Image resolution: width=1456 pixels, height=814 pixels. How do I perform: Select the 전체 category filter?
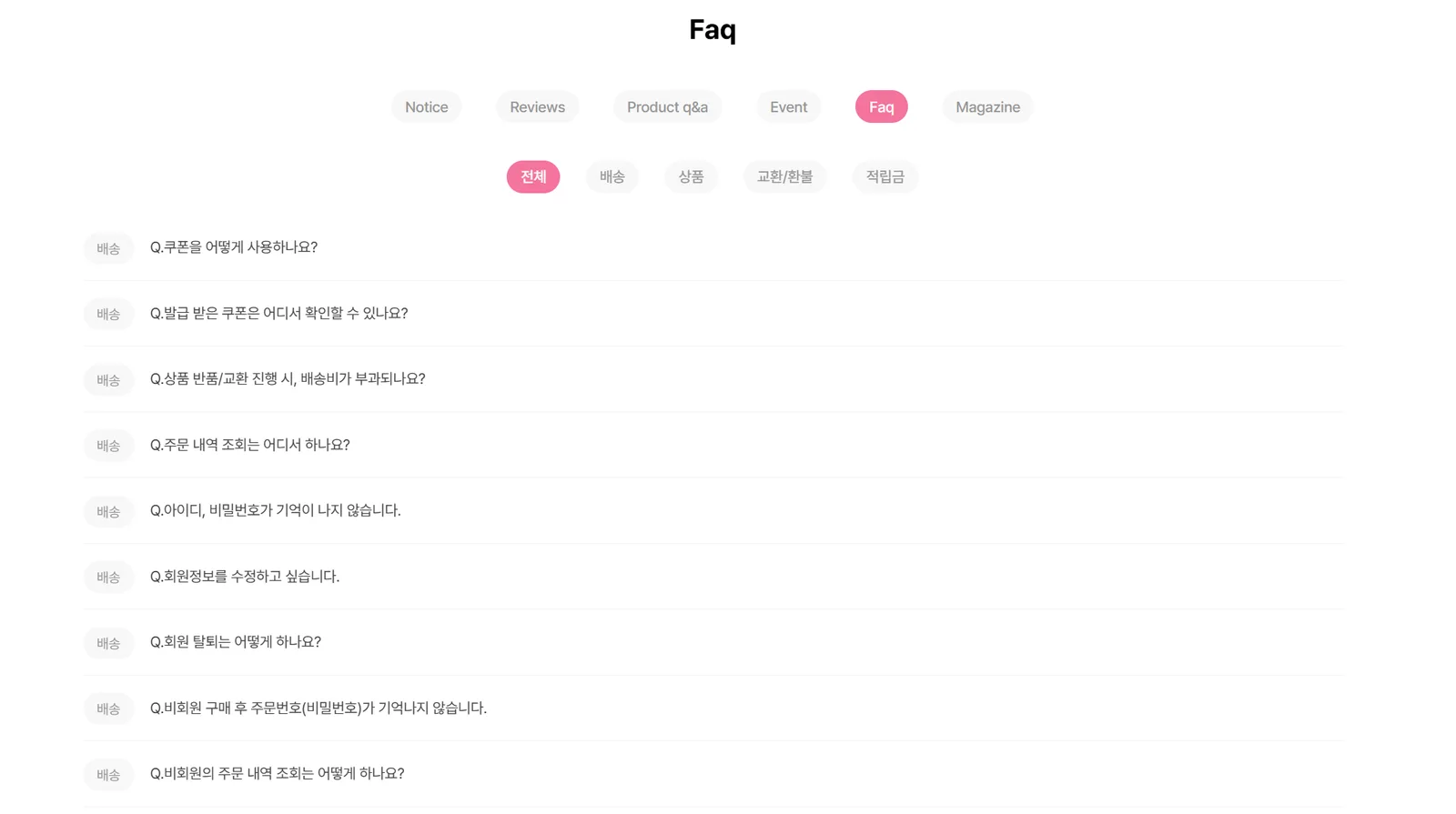[x=533, y=176]
